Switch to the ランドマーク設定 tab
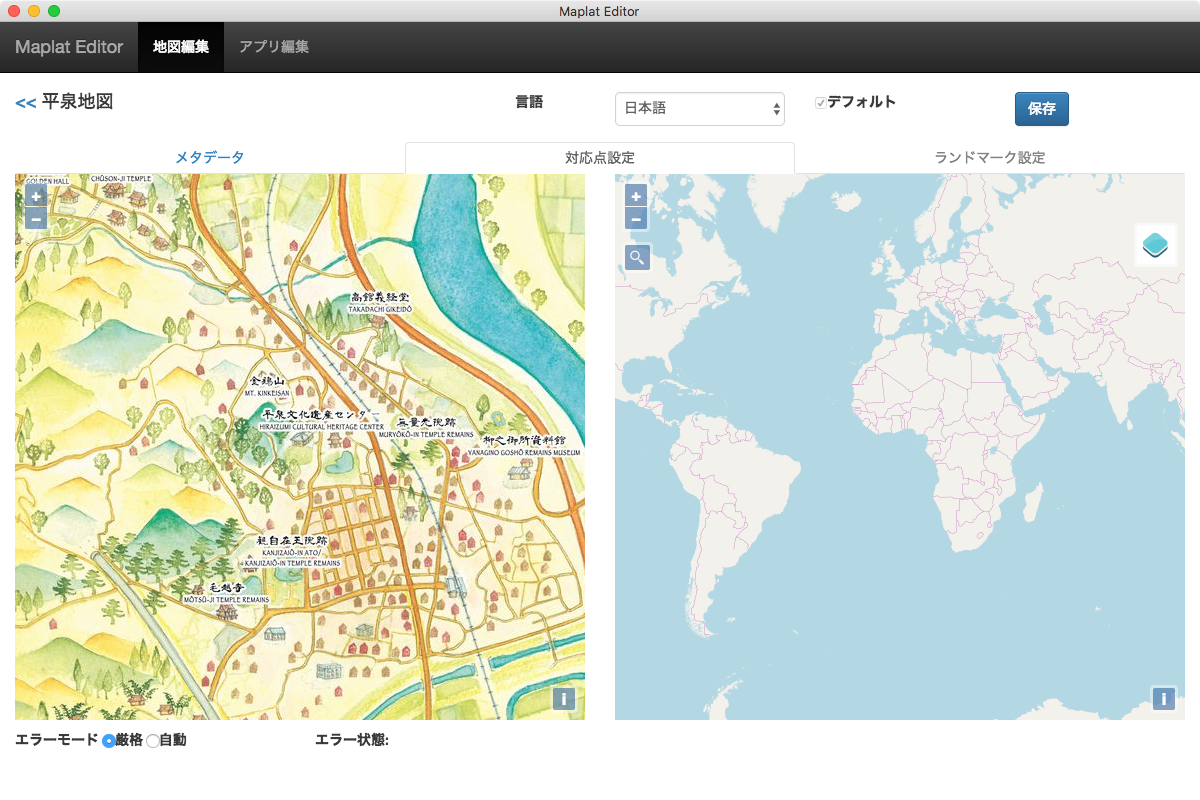 990,157
